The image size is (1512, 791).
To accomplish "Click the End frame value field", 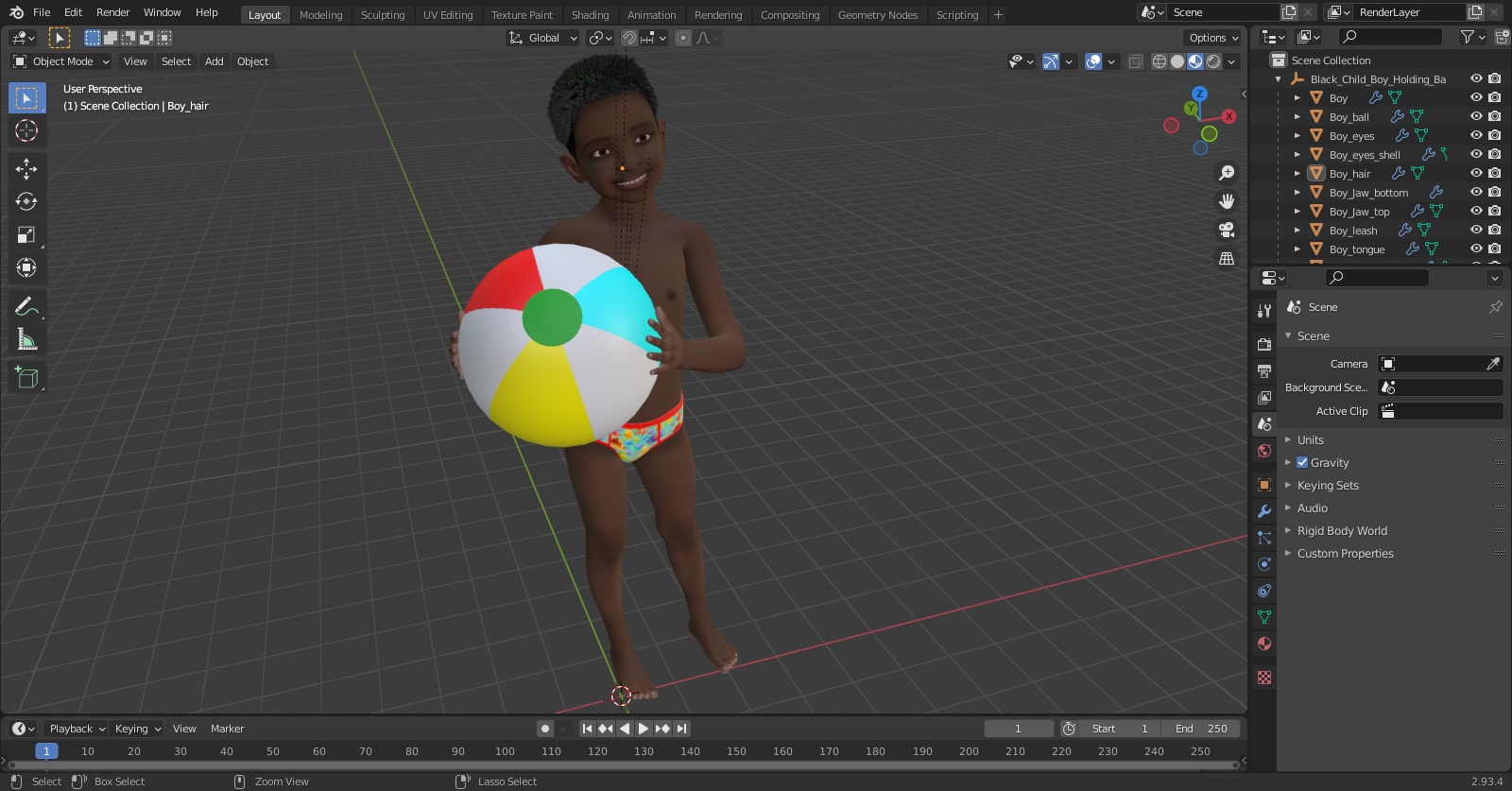I will point(1202,729).
